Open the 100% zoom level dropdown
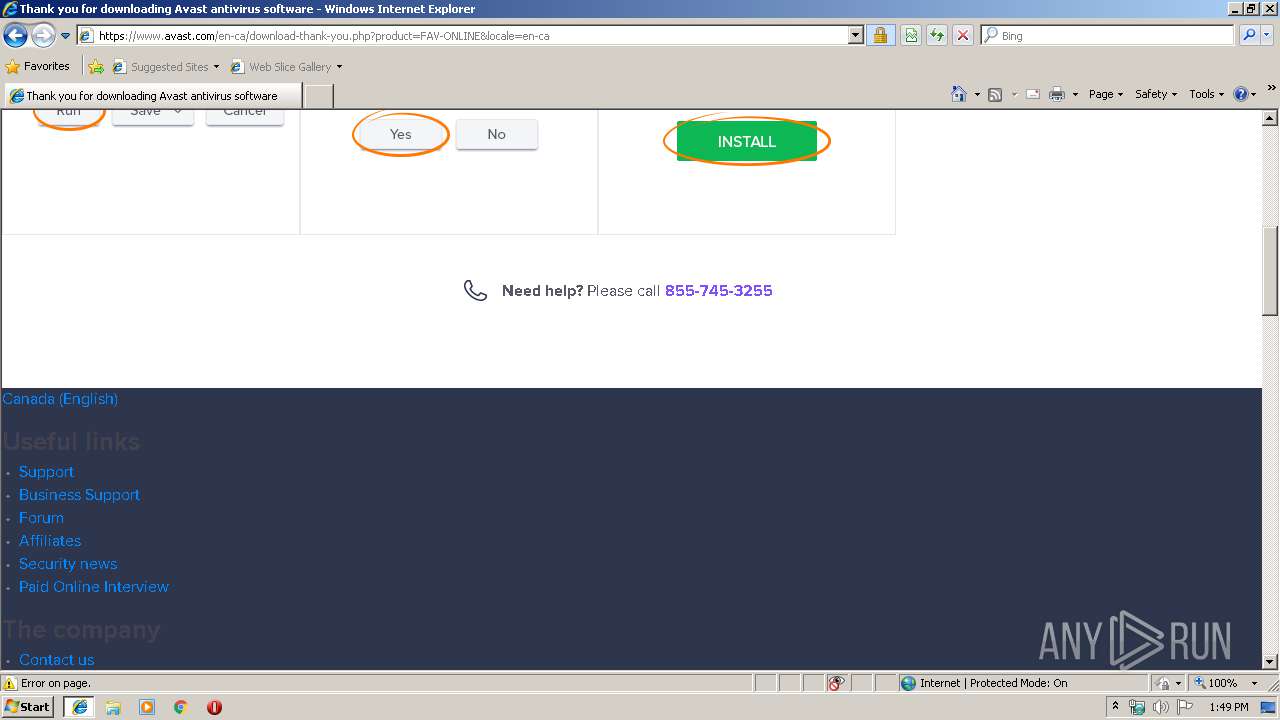 (1254, 683)
